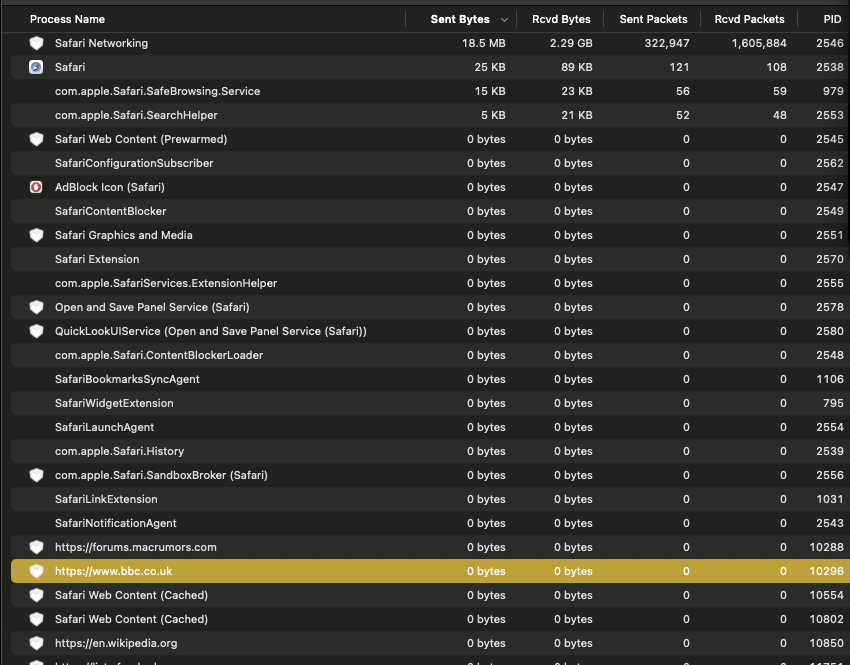Select SafariBookmarksSyncAgent process

coord(127,379)
